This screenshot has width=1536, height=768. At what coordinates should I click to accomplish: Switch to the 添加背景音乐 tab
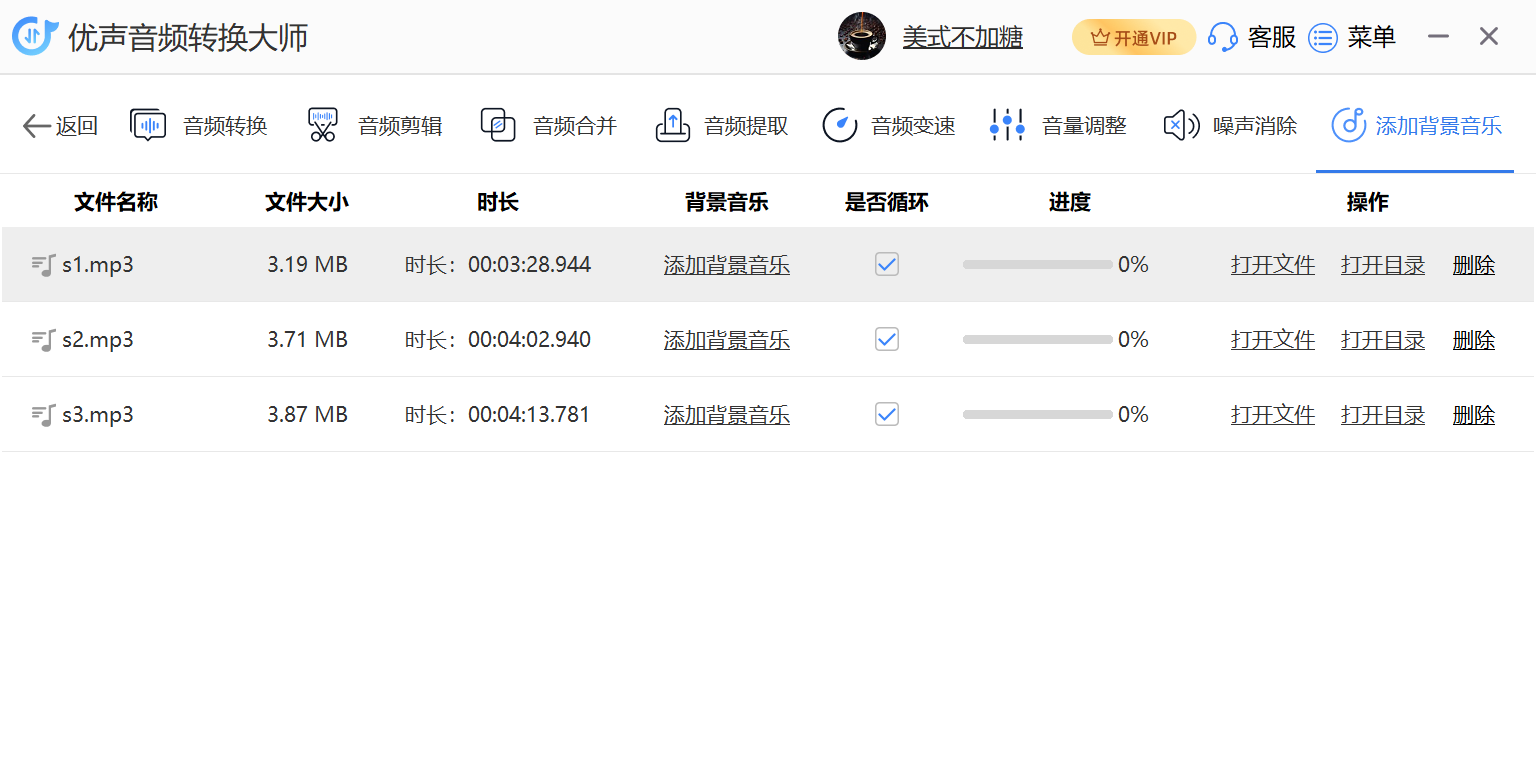[1416, 126]
